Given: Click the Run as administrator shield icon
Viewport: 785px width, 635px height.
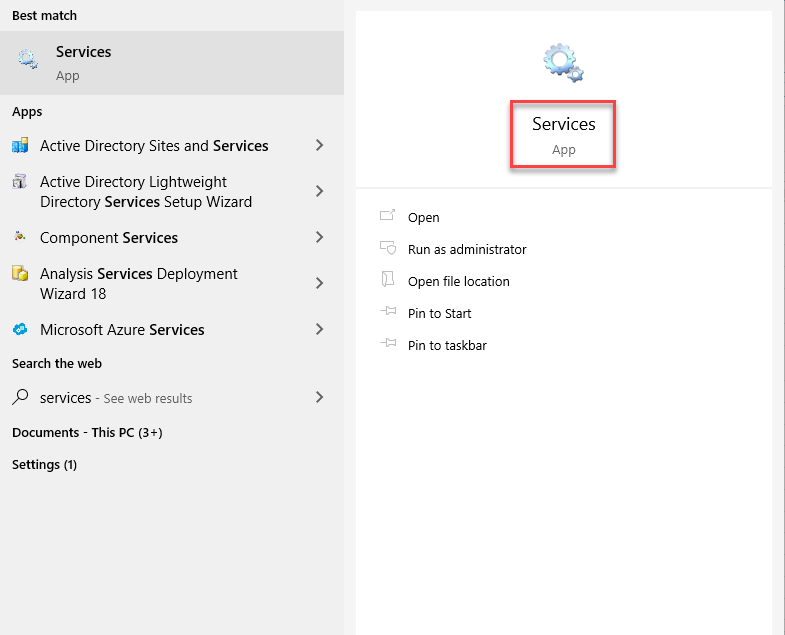Looking at the screenshot, I should (388, 248).
